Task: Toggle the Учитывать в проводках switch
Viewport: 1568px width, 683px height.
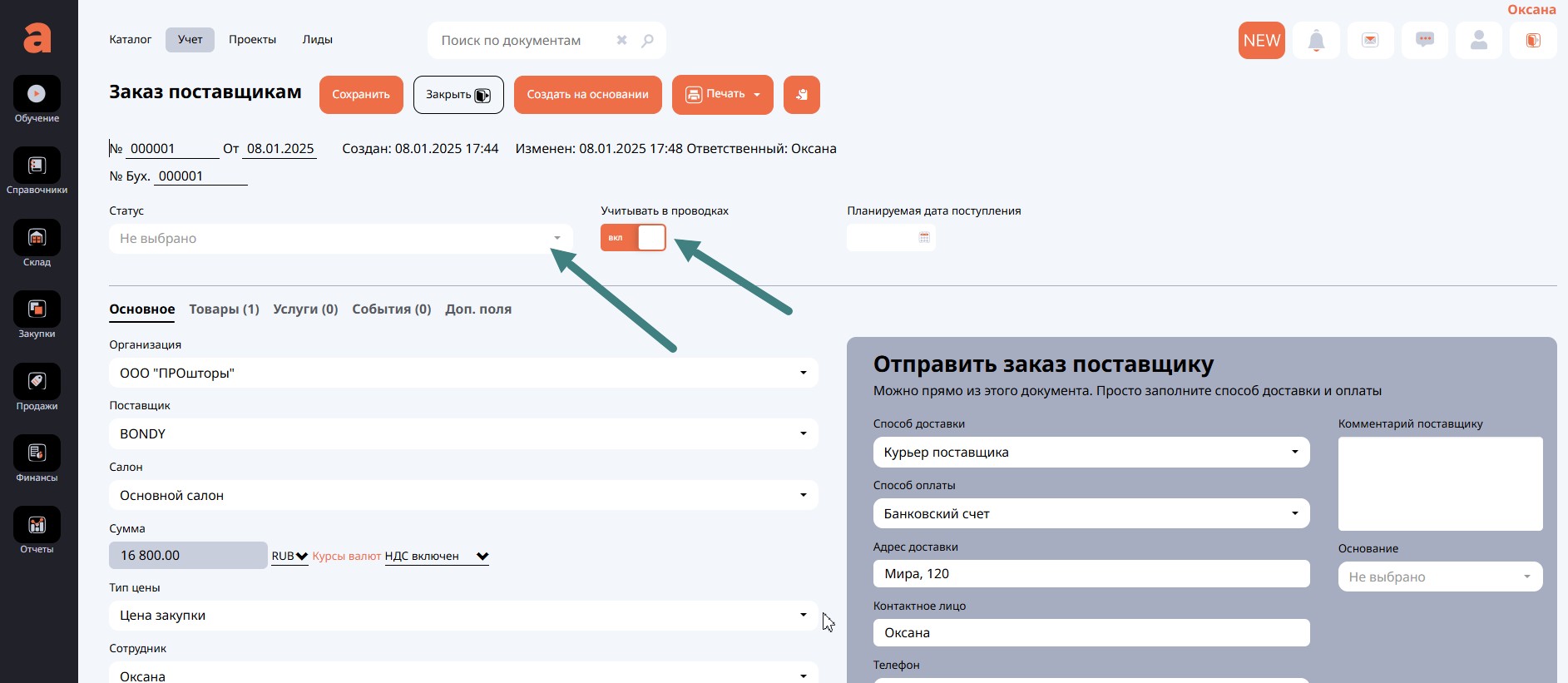Action: [633, 238]
